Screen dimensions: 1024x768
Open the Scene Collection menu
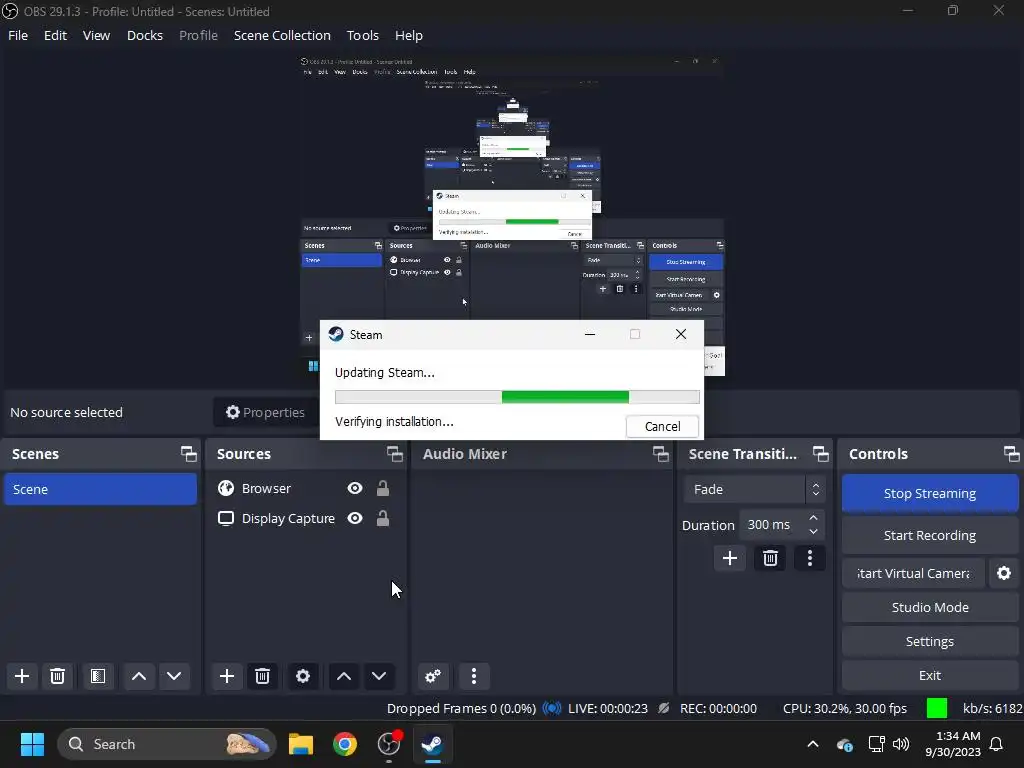click(x=282, y=35)
